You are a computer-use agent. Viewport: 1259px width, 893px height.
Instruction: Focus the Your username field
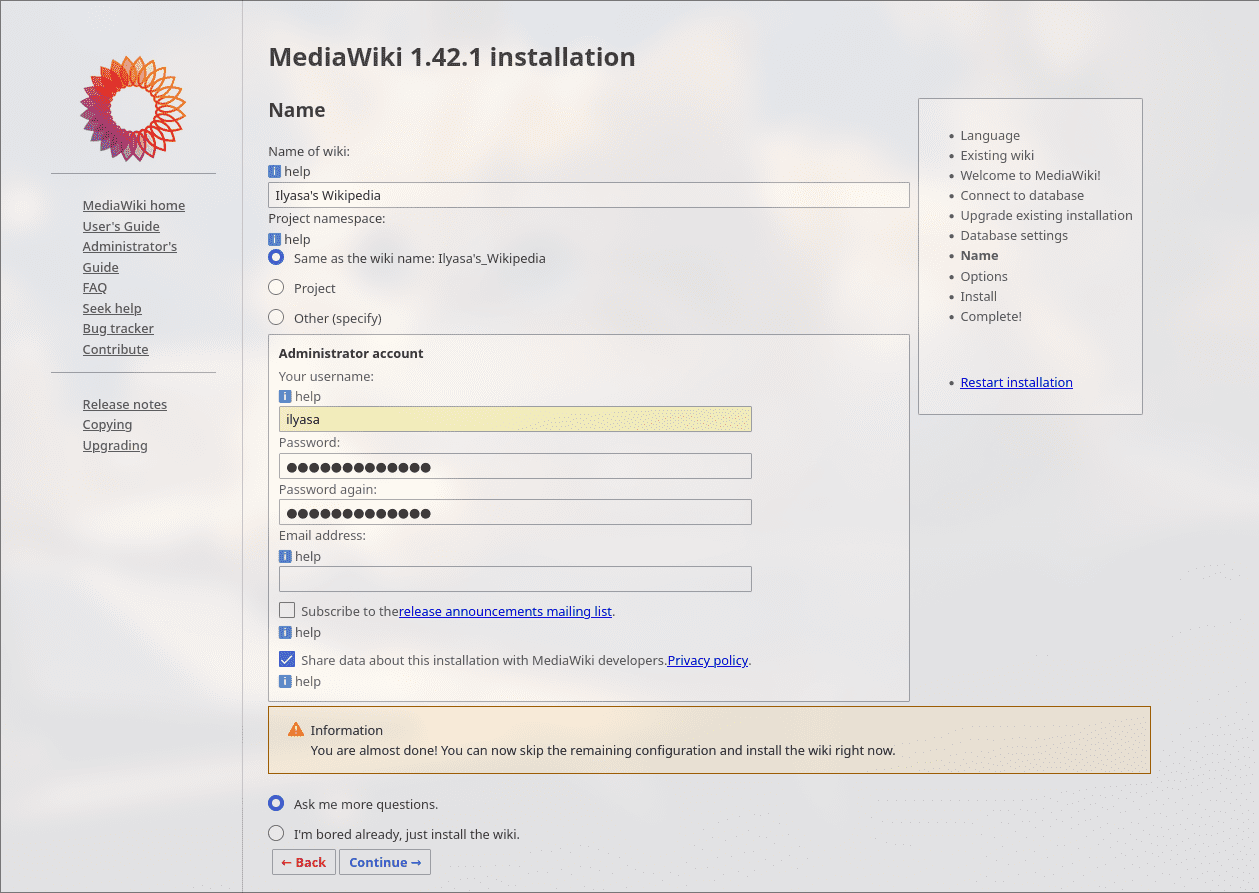(515, 419)
